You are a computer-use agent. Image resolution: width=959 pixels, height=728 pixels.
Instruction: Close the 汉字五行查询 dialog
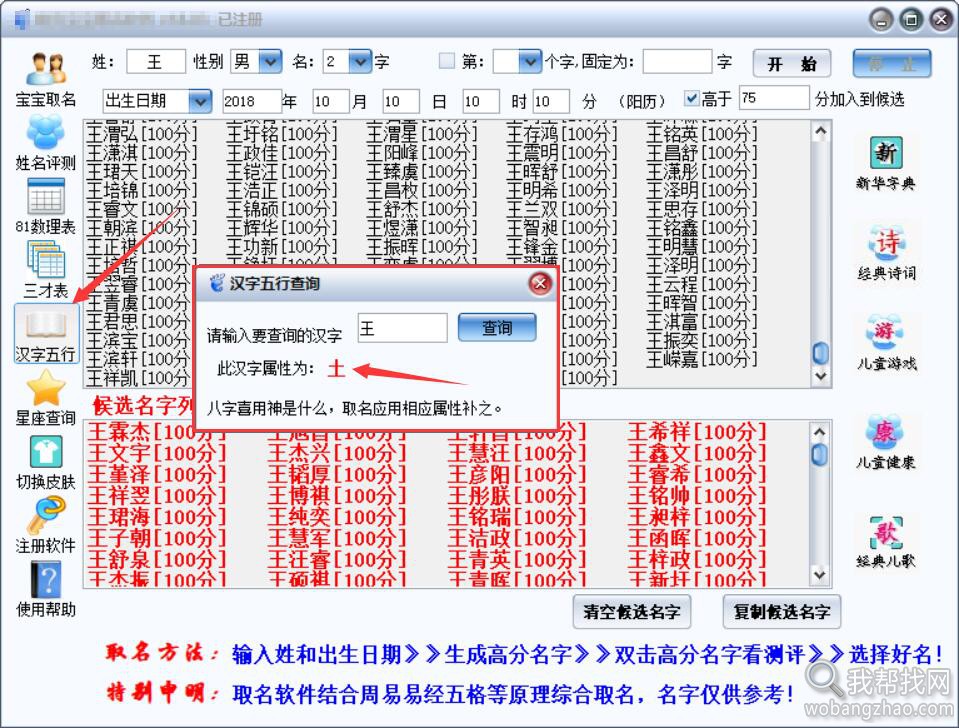coord(540,283)
